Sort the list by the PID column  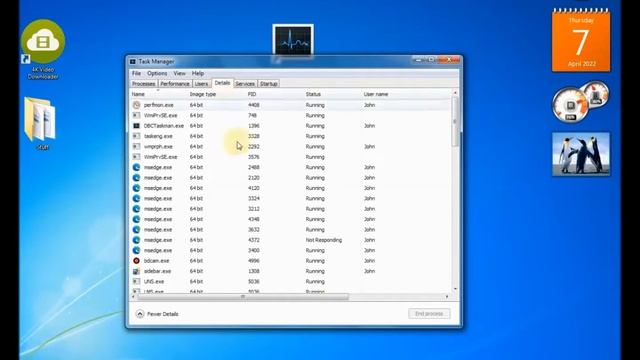[x=275, y=94]
